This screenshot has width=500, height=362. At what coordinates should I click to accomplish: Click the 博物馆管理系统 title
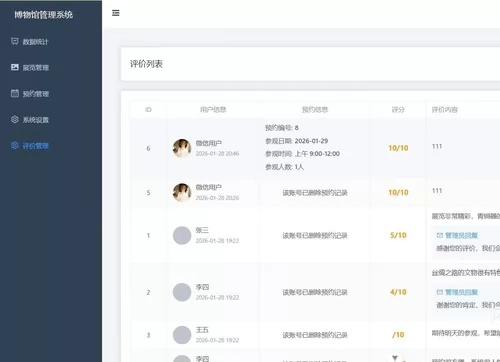click(x=43, y=15)
